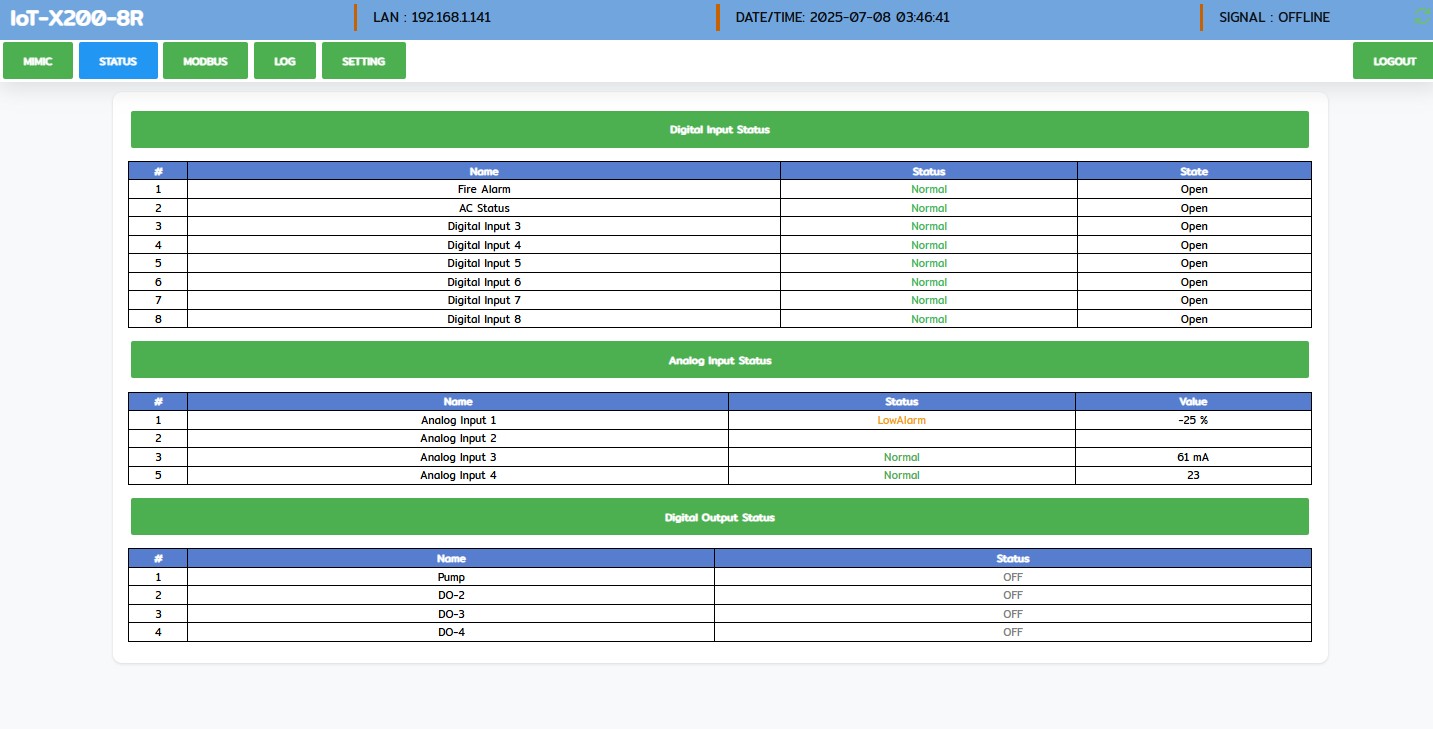
Task: Open the SETTING page
Action: (x=363, y=61)
